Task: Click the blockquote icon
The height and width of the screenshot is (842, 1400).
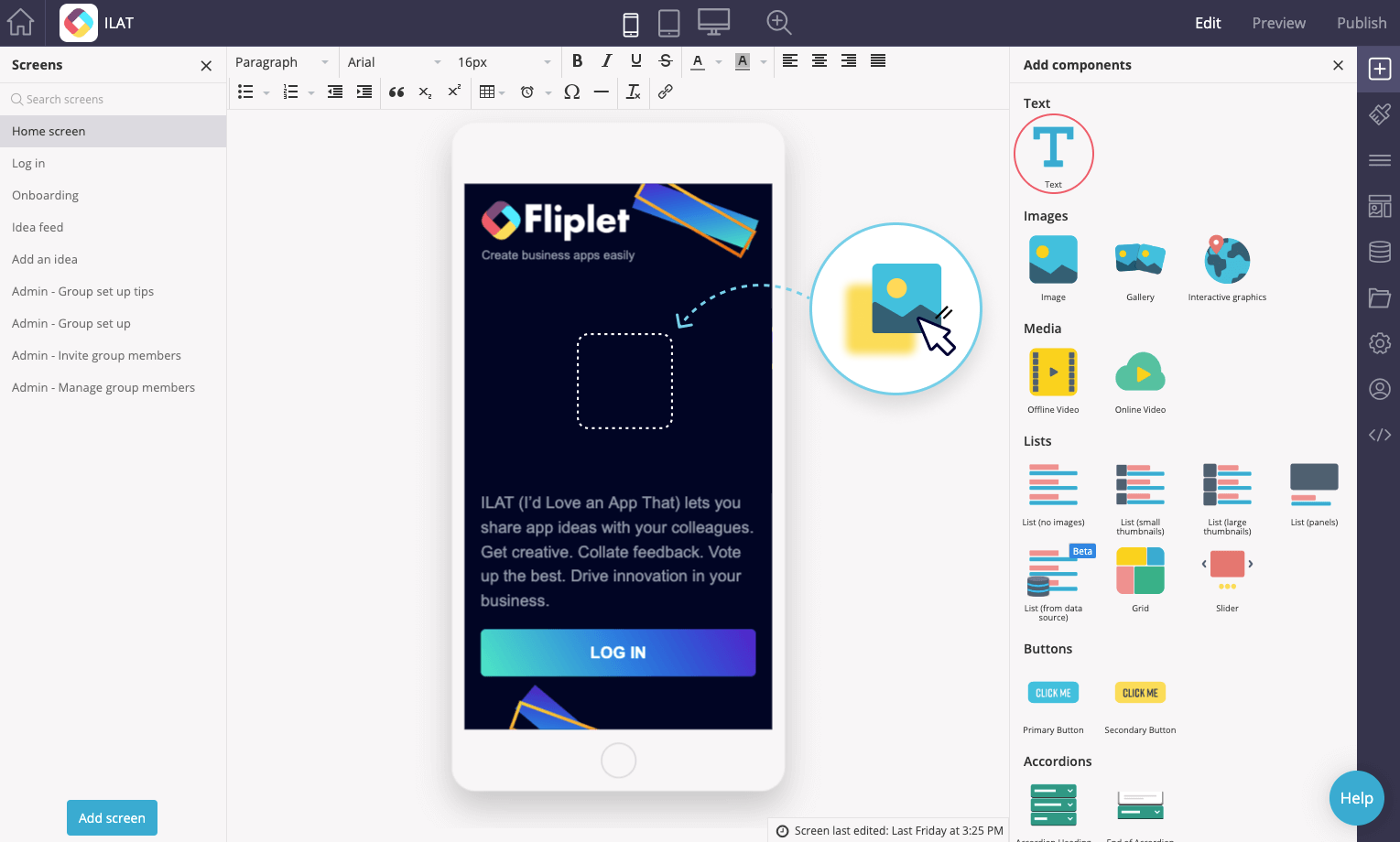Action: click(x=396, y=92)
